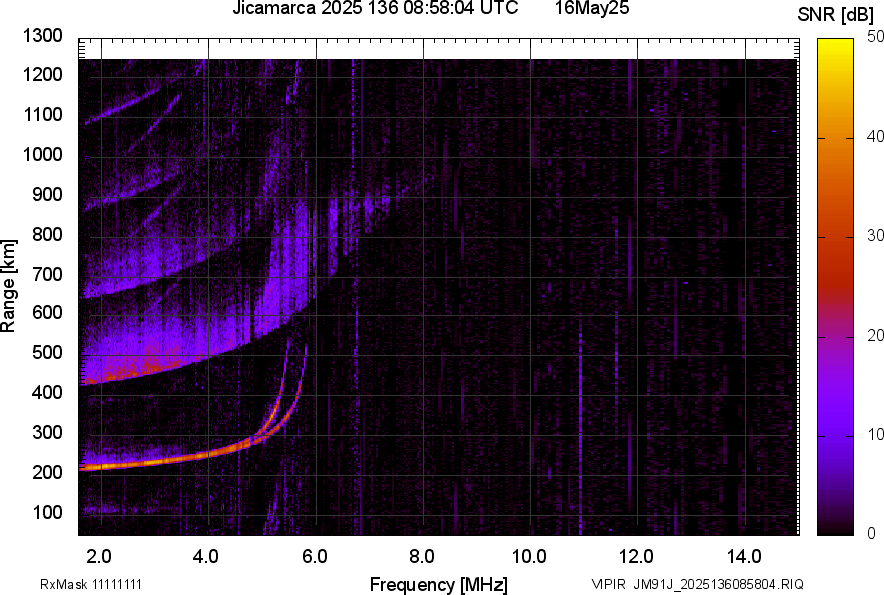Click the 'RxMask 11111111' footer text

(91, 584)
